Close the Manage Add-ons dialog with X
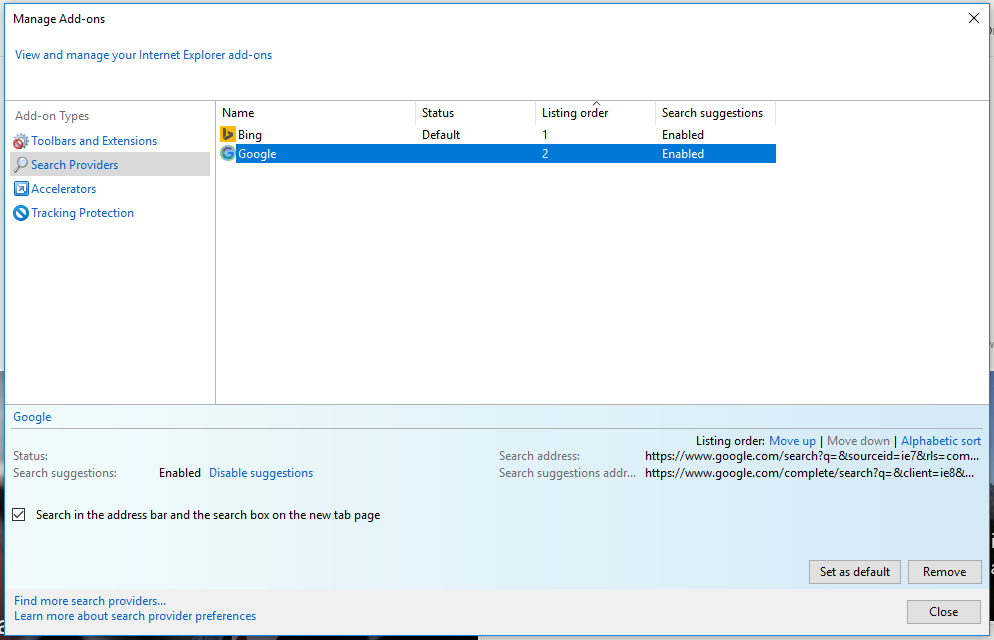Viewport: 994px width, 640px height. point(974,18)
